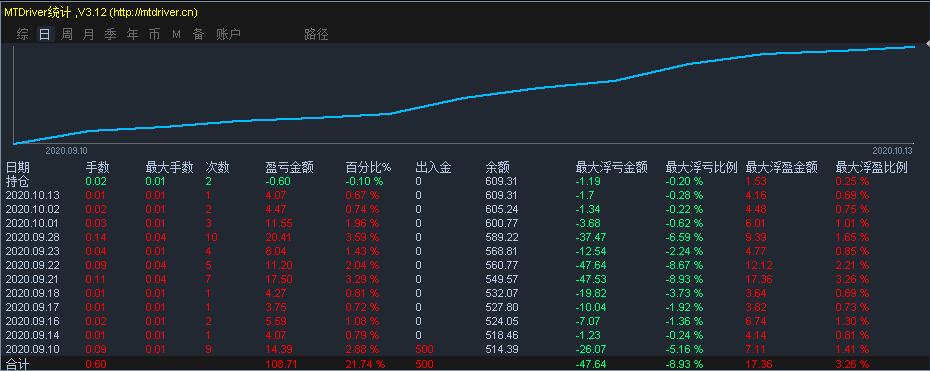The width and height of the screenshot is (930, 371).
Task: Select the 币 currency tab
Action: (154, 34)
